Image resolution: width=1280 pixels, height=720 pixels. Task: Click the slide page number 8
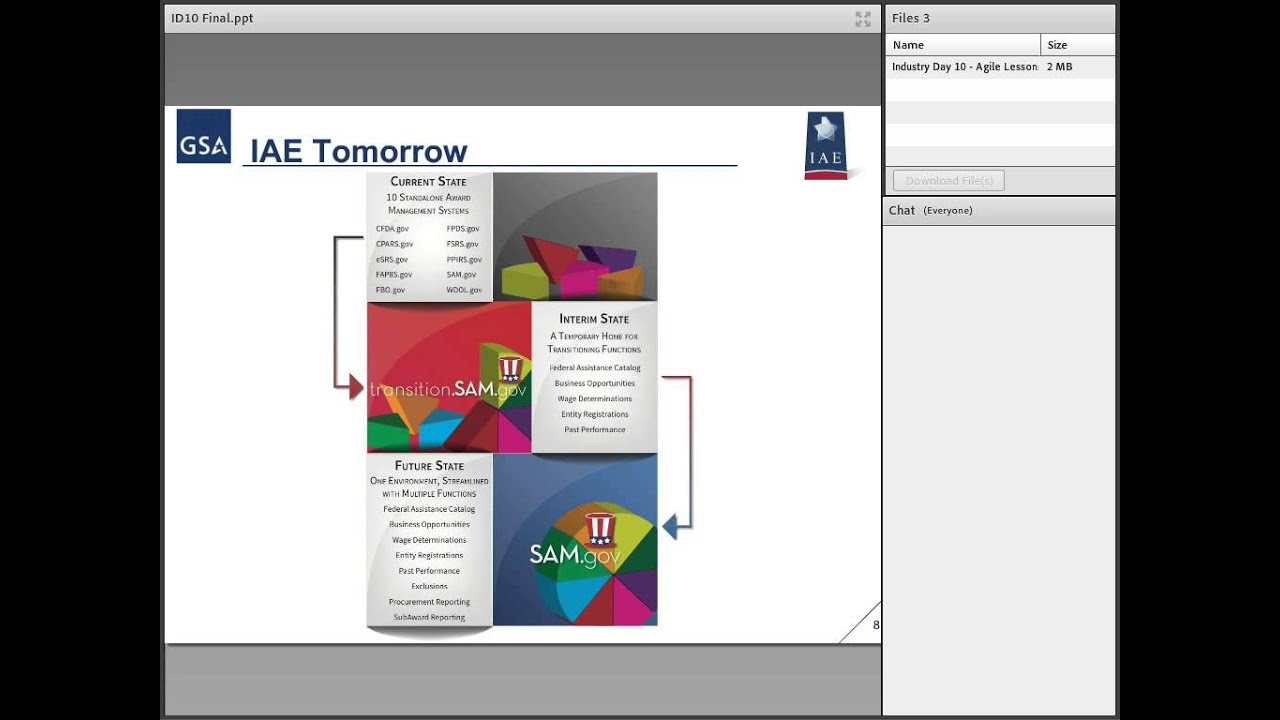(876, 626)
